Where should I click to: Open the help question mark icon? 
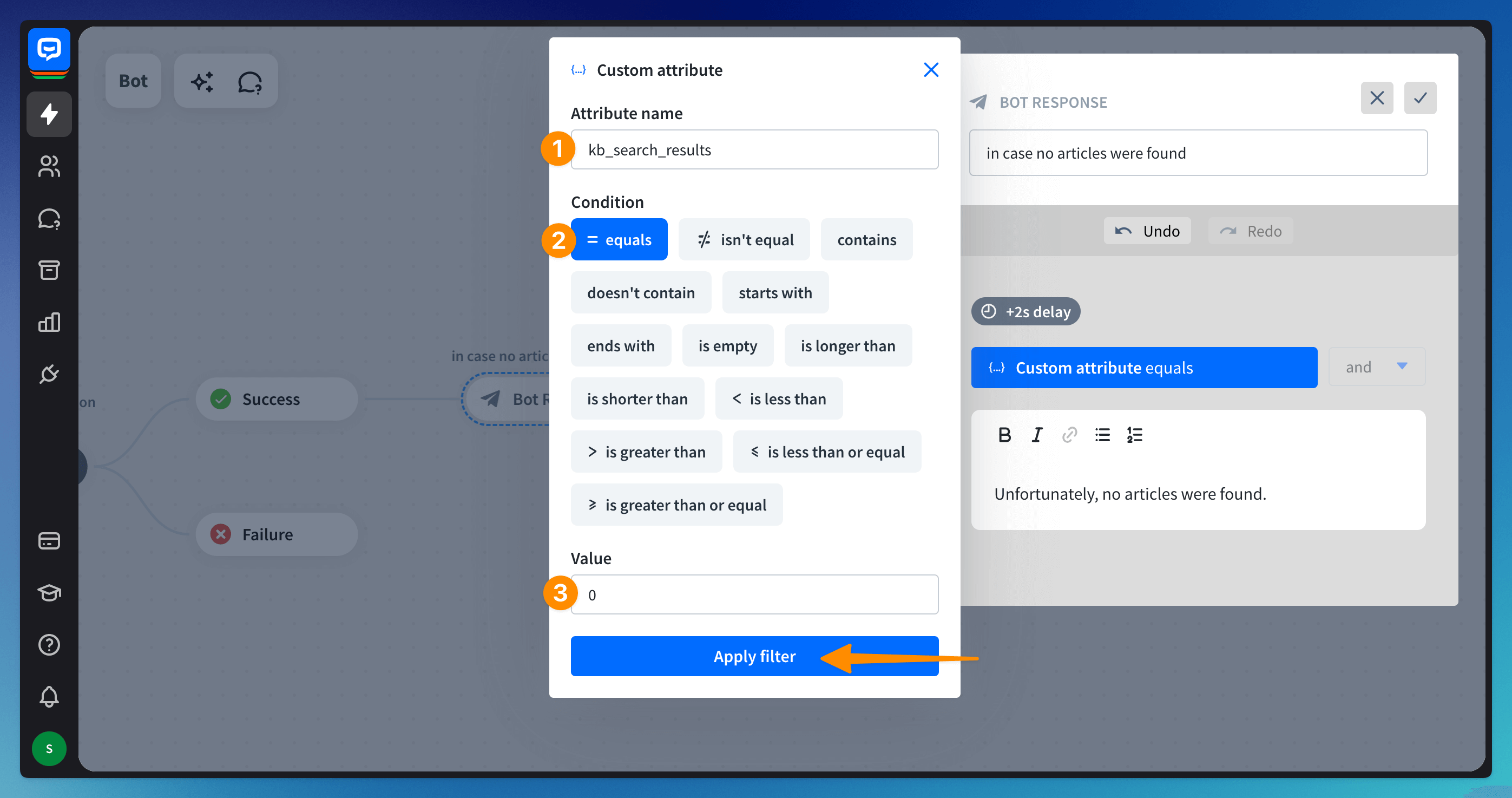(x=49, y=645)
